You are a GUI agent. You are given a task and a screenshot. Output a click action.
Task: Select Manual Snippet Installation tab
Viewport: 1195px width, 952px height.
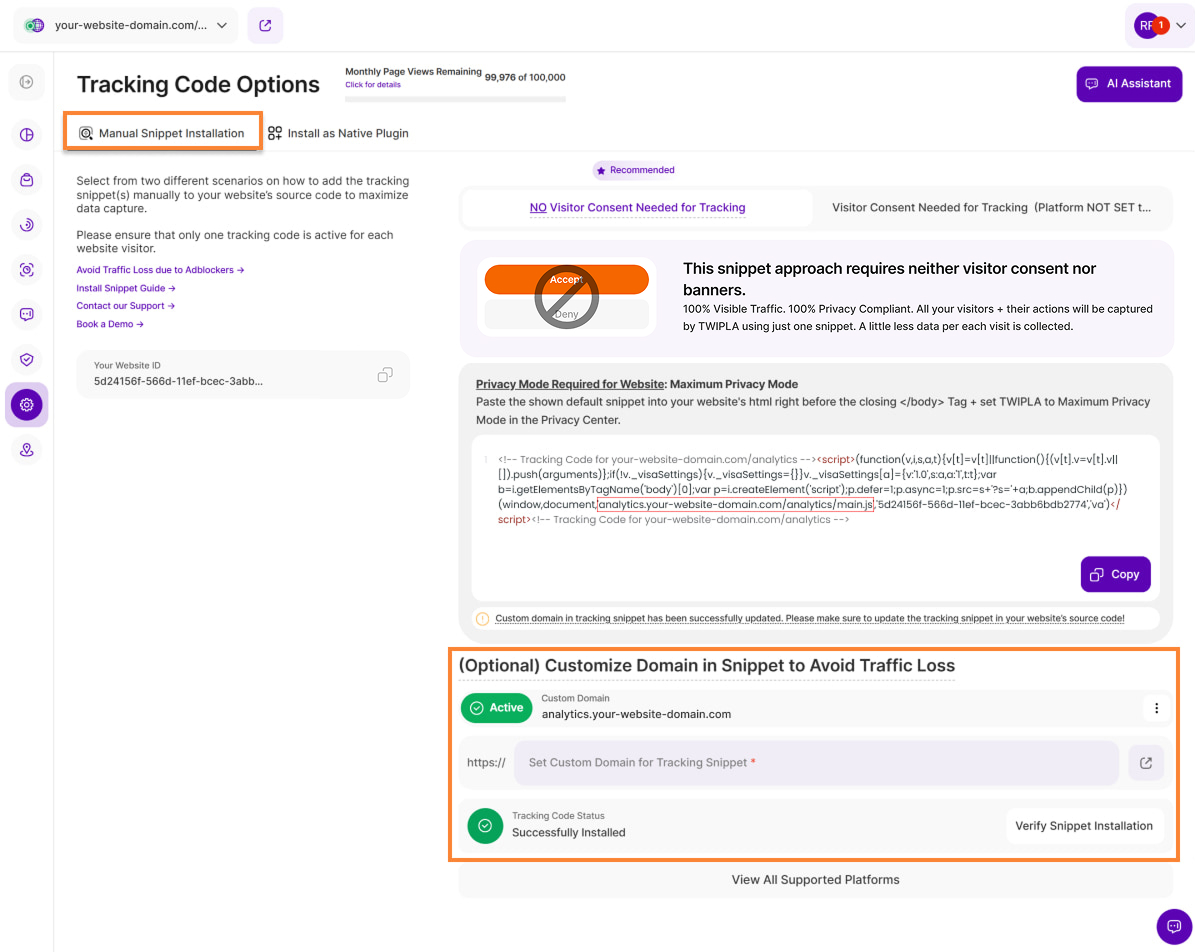pos(163,133)
